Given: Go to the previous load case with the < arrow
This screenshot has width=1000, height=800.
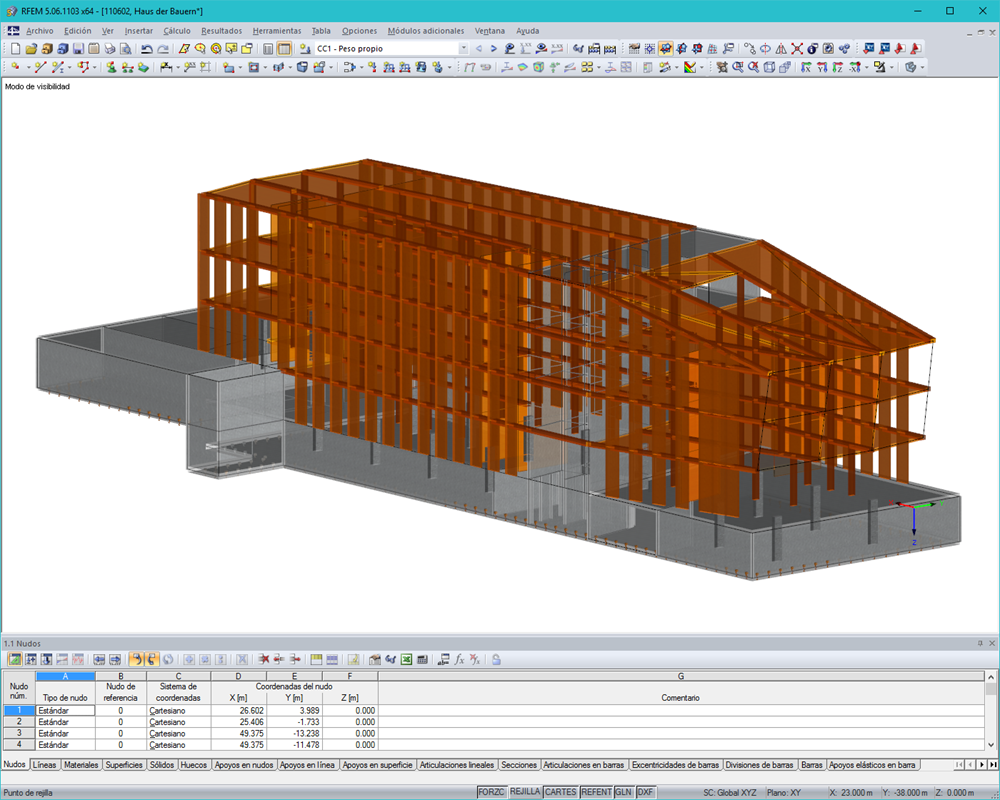Looking at the screenshot, I should (480, 48).
